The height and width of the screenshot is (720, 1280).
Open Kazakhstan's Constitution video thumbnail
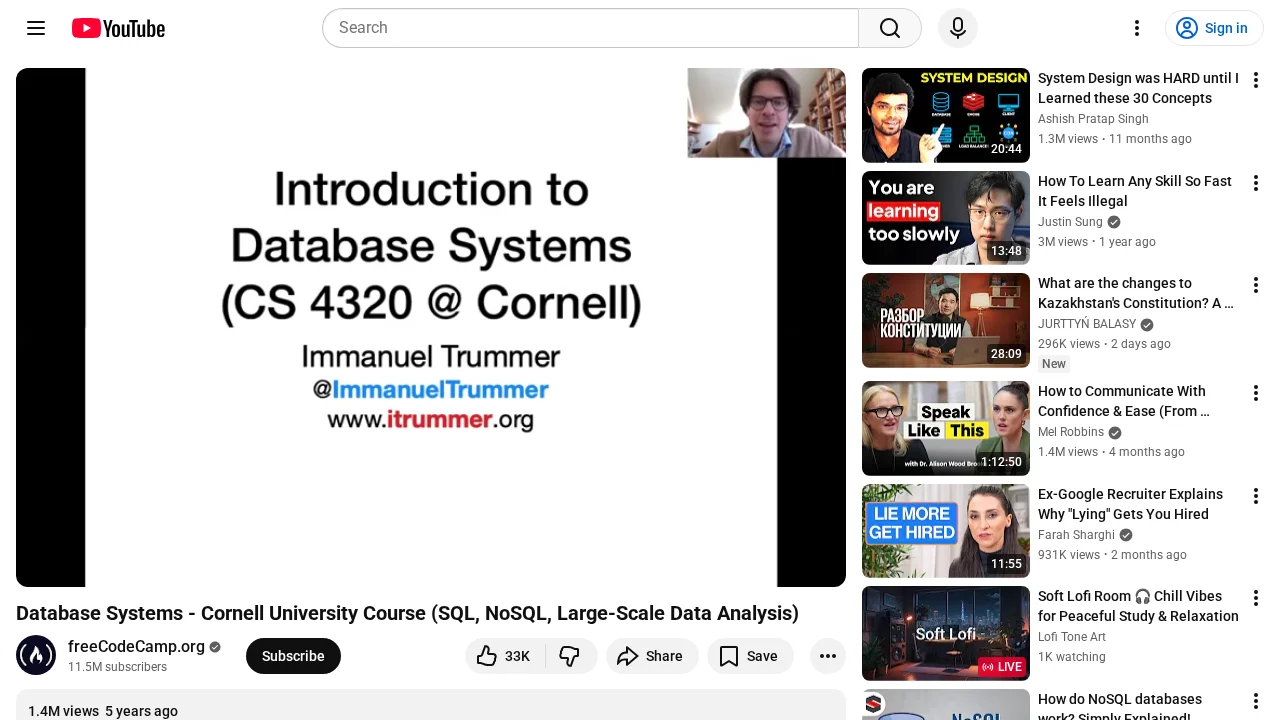(x=946, y=321)
